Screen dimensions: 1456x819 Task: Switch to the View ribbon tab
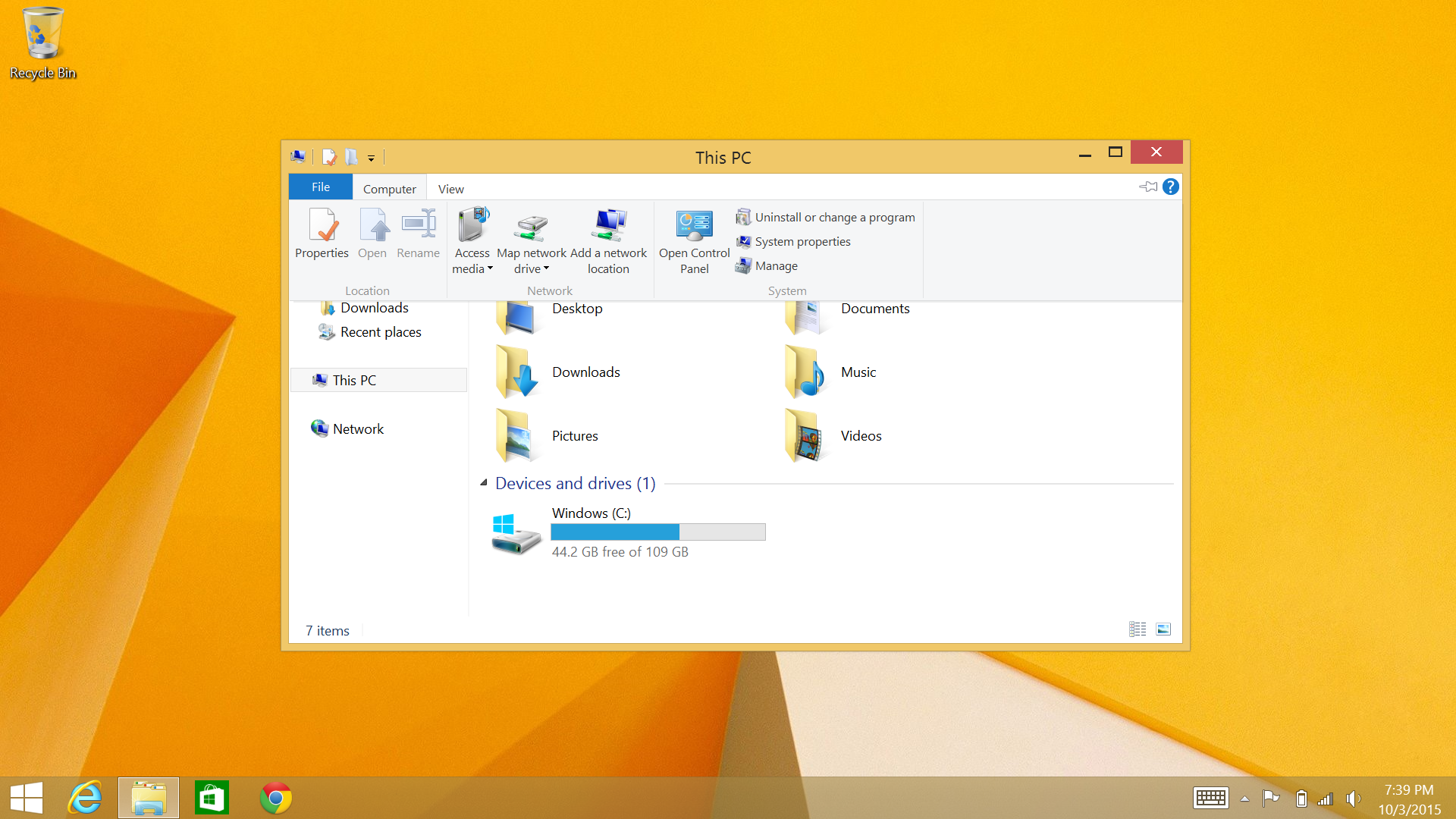[451, 188]
